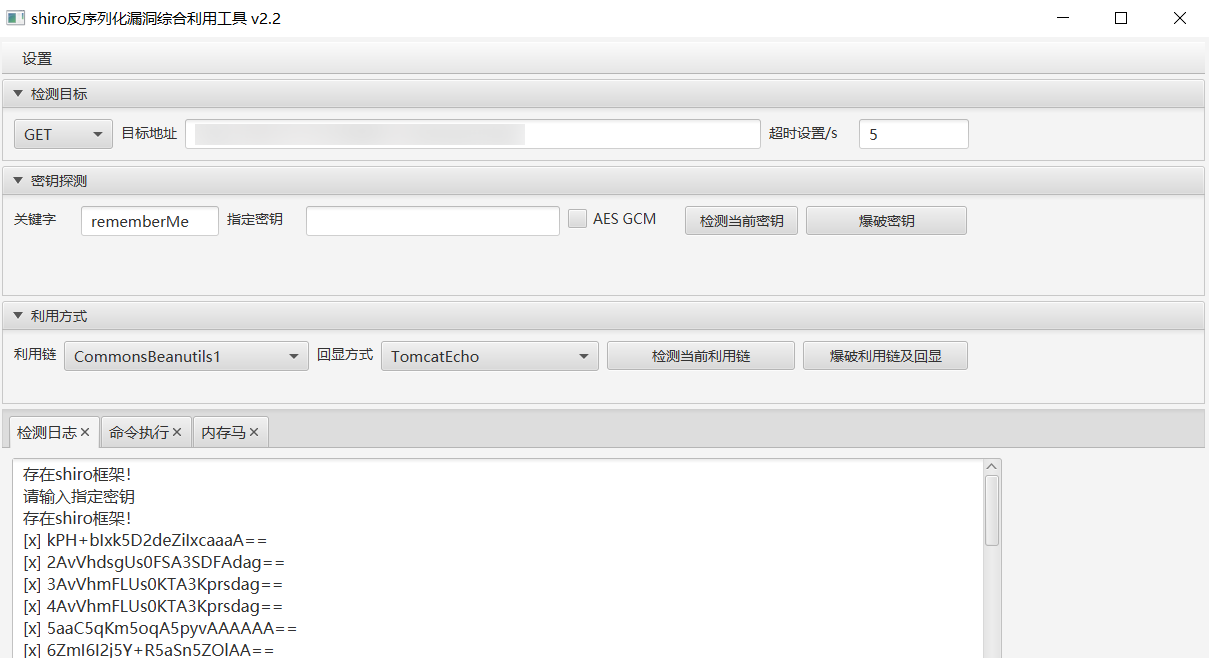Close the 内存马 tab via x icon
The width and height of the screenshot is (1209, 658).
click(254, 432)
